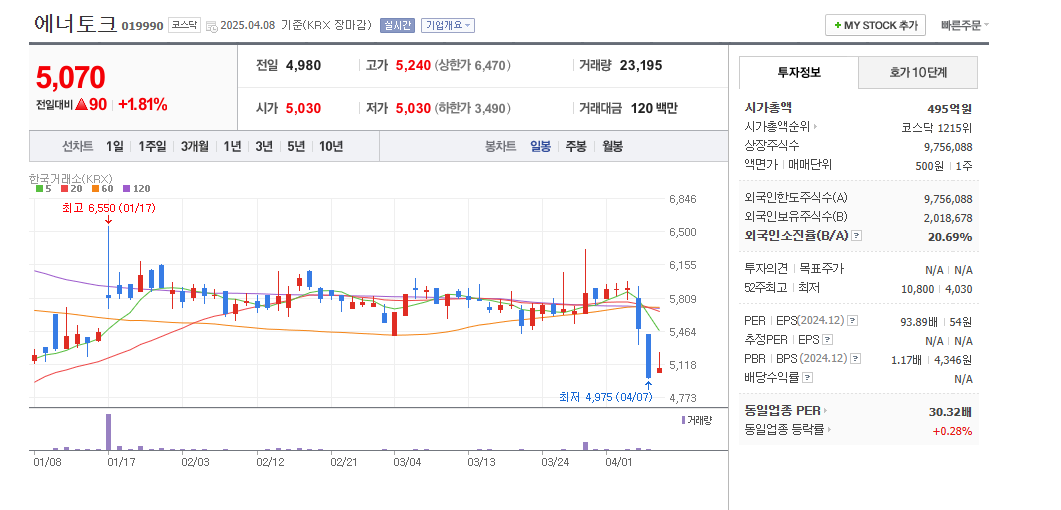Viewport: 1061px width, 510px height.
Task: Click the 시가 value 5,030
Action: [x=303, y=108]
